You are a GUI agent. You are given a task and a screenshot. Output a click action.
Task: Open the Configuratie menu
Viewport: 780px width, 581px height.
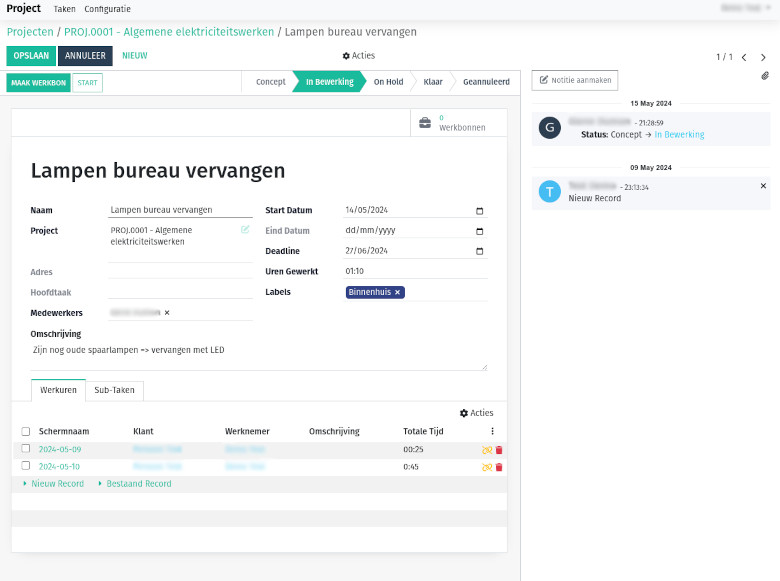click(107, 9)
